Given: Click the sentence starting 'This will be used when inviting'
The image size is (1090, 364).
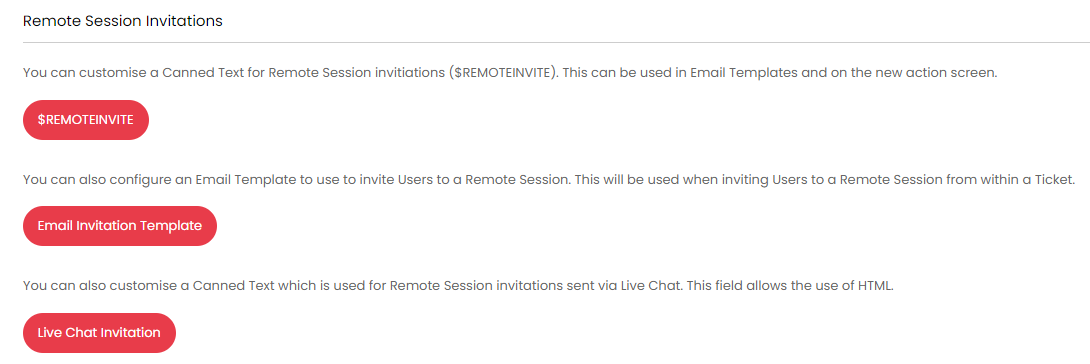Looking at the screenshot, I should [820, 179].
